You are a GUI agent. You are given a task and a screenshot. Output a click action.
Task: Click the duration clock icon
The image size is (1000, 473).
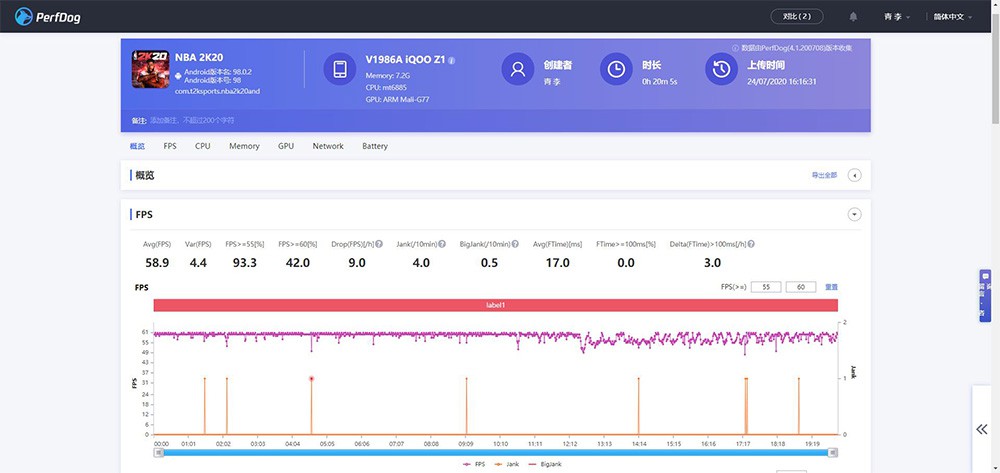616,69
